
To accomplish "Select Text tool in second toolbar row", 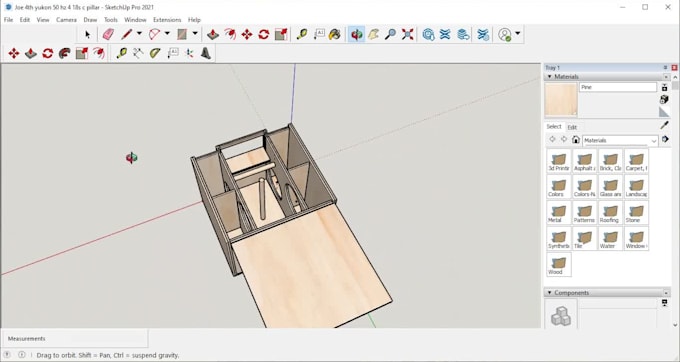I will click(173, 53).
